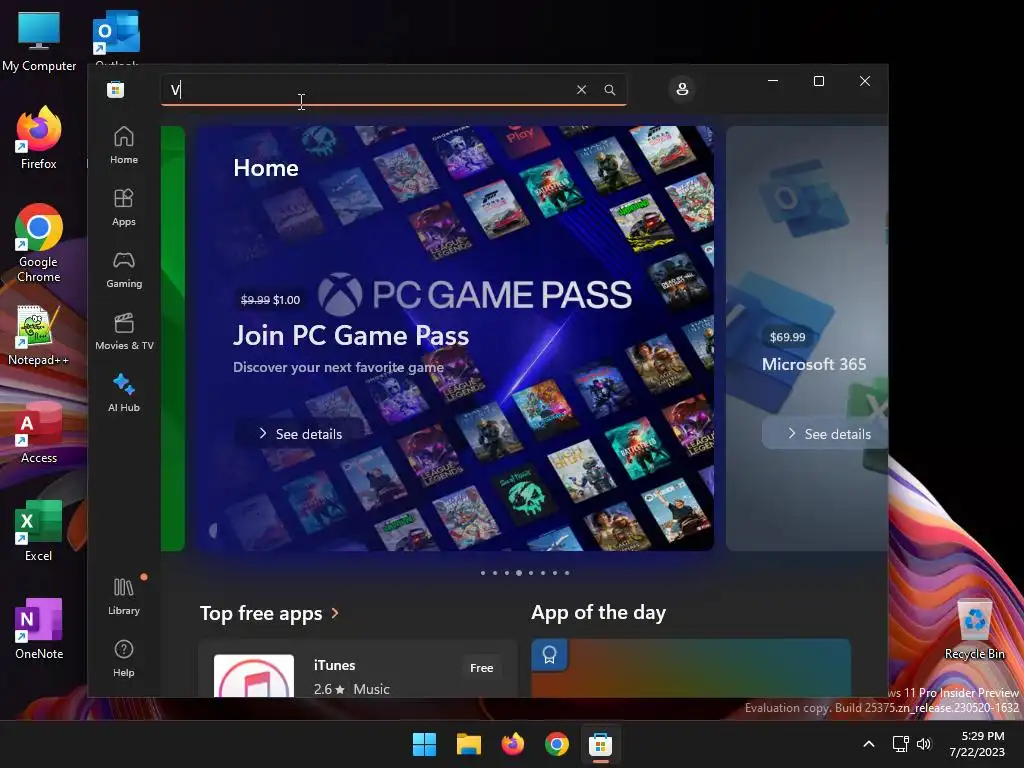
Task: Show hidden system tray icons
Action: coord(869,744)
